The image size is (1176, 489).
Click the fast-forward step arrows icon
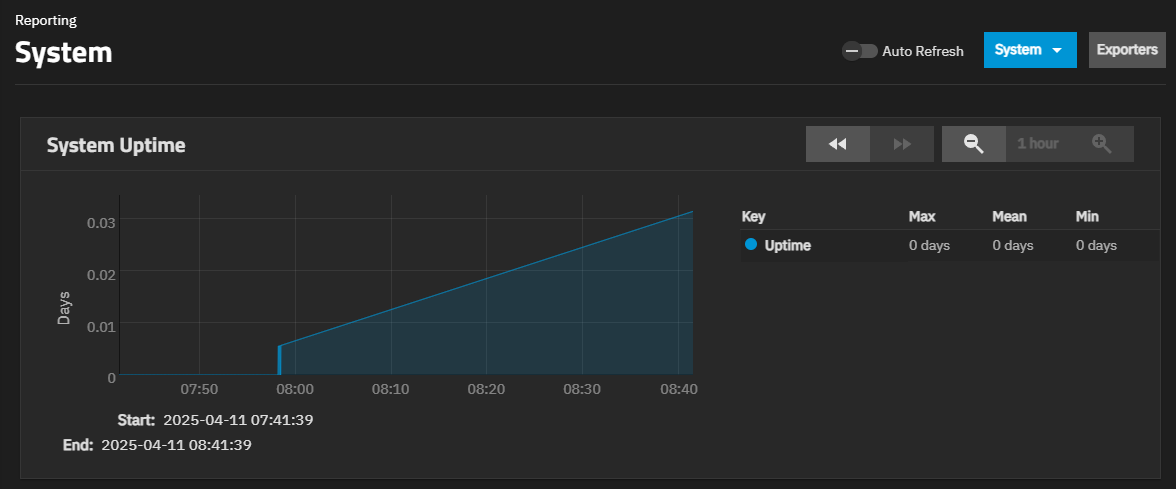pos(902,144)
